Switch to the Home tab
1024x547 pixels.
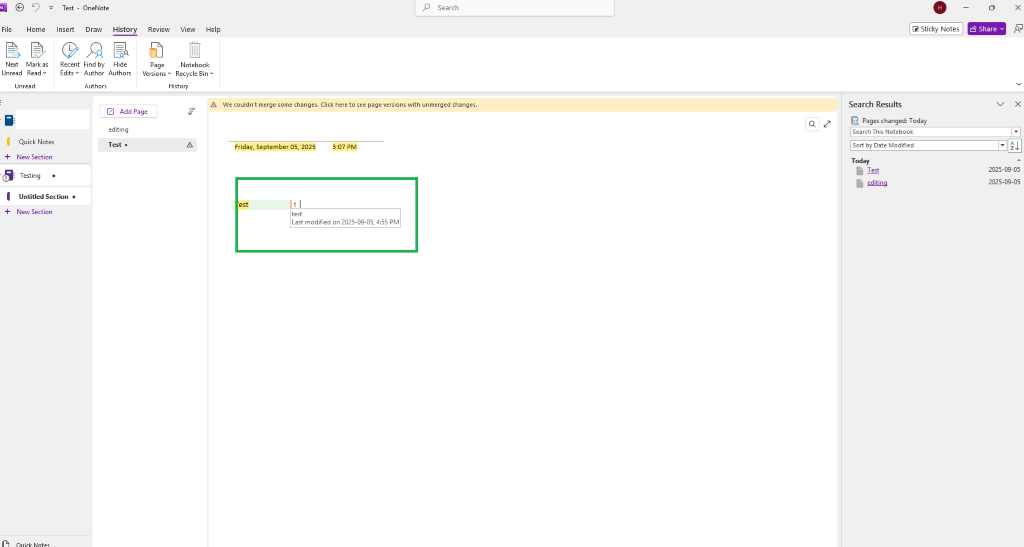tap(36, 29)
